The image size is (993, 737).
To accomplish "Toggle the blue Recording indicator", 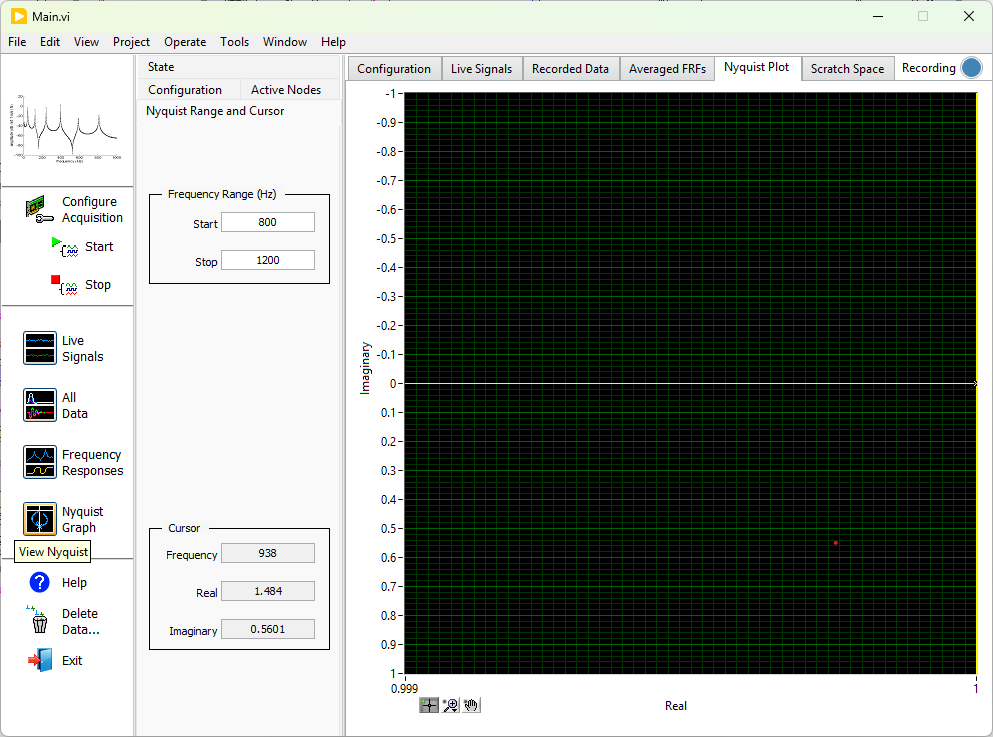I will pos(971,68).
